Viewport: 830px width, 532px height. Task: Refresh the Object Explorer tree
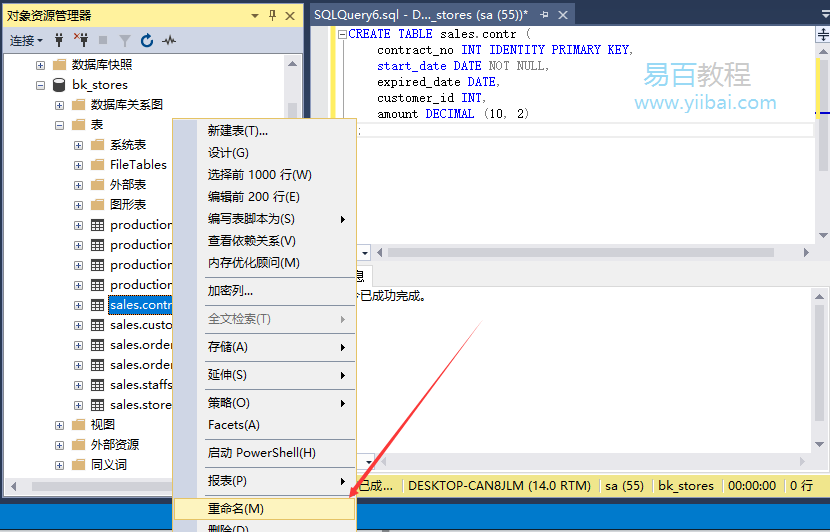tap(147, 40)
